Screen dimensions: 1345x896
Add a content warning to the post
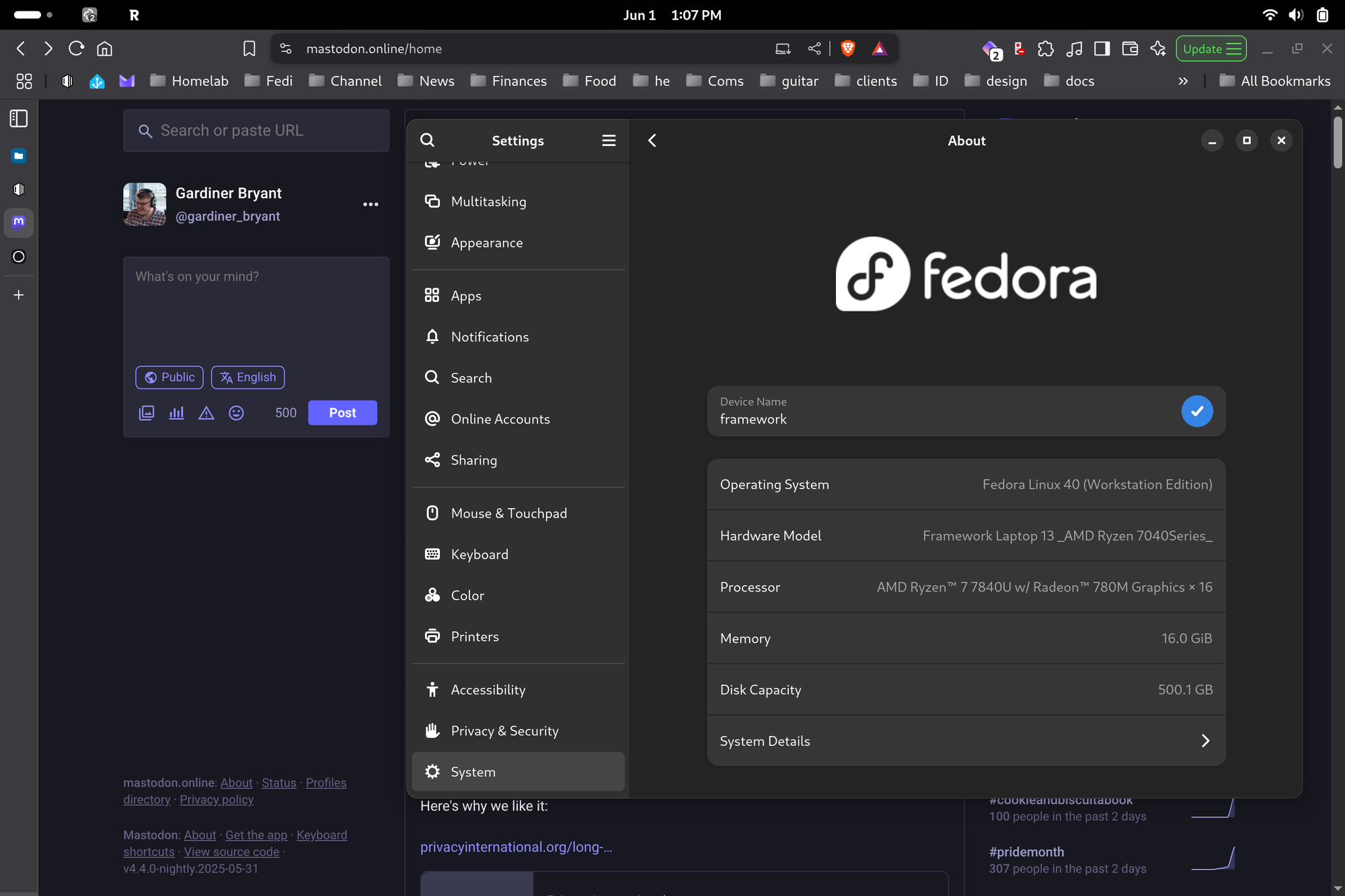pos(206,413)
